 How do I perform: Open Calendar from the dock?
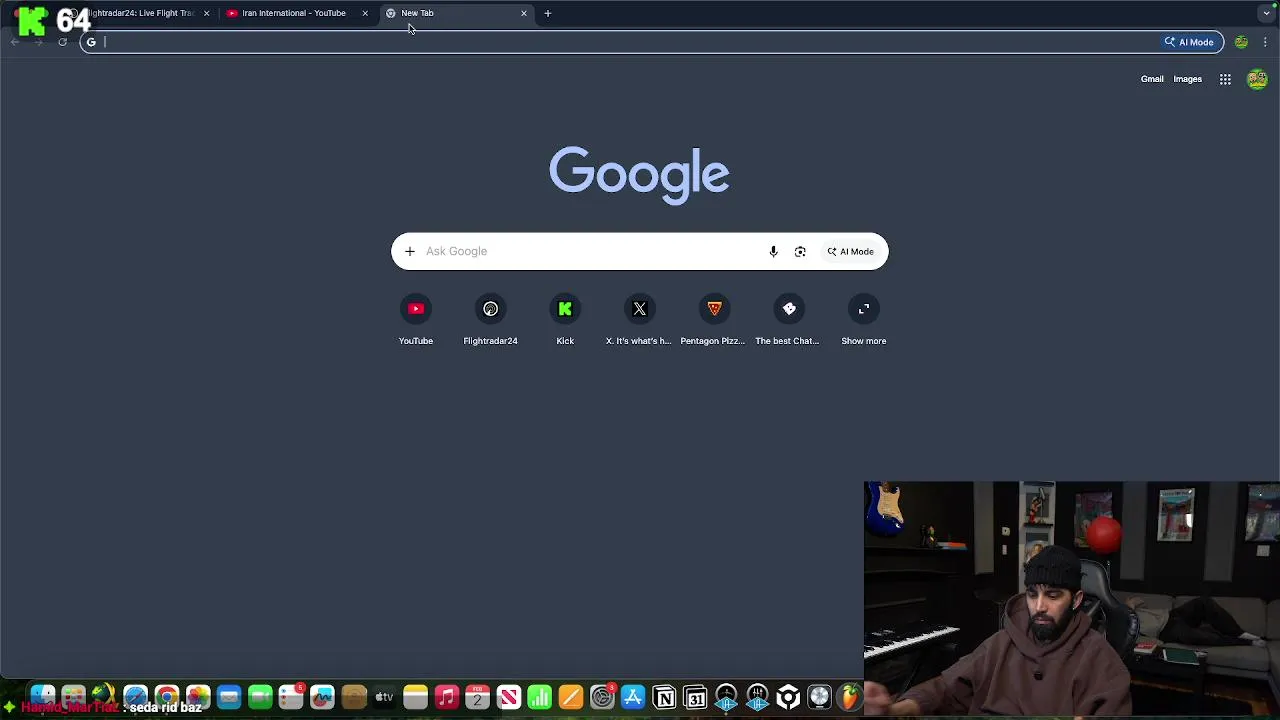pos(477,696)
